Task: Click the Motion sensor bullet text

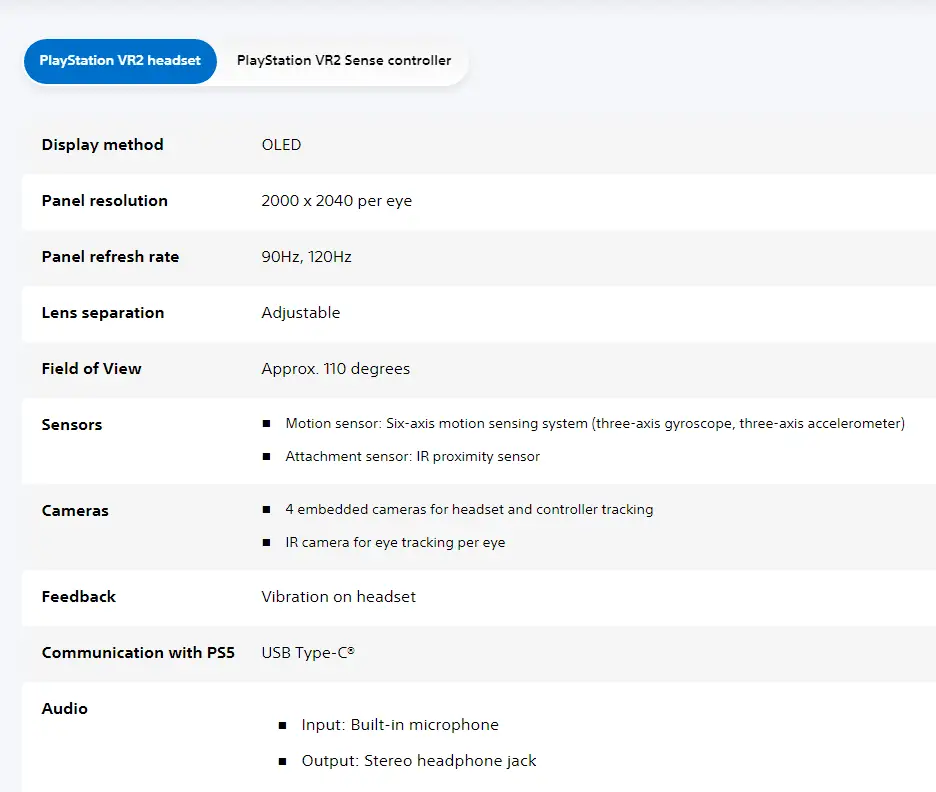Action: pos(594,424)
